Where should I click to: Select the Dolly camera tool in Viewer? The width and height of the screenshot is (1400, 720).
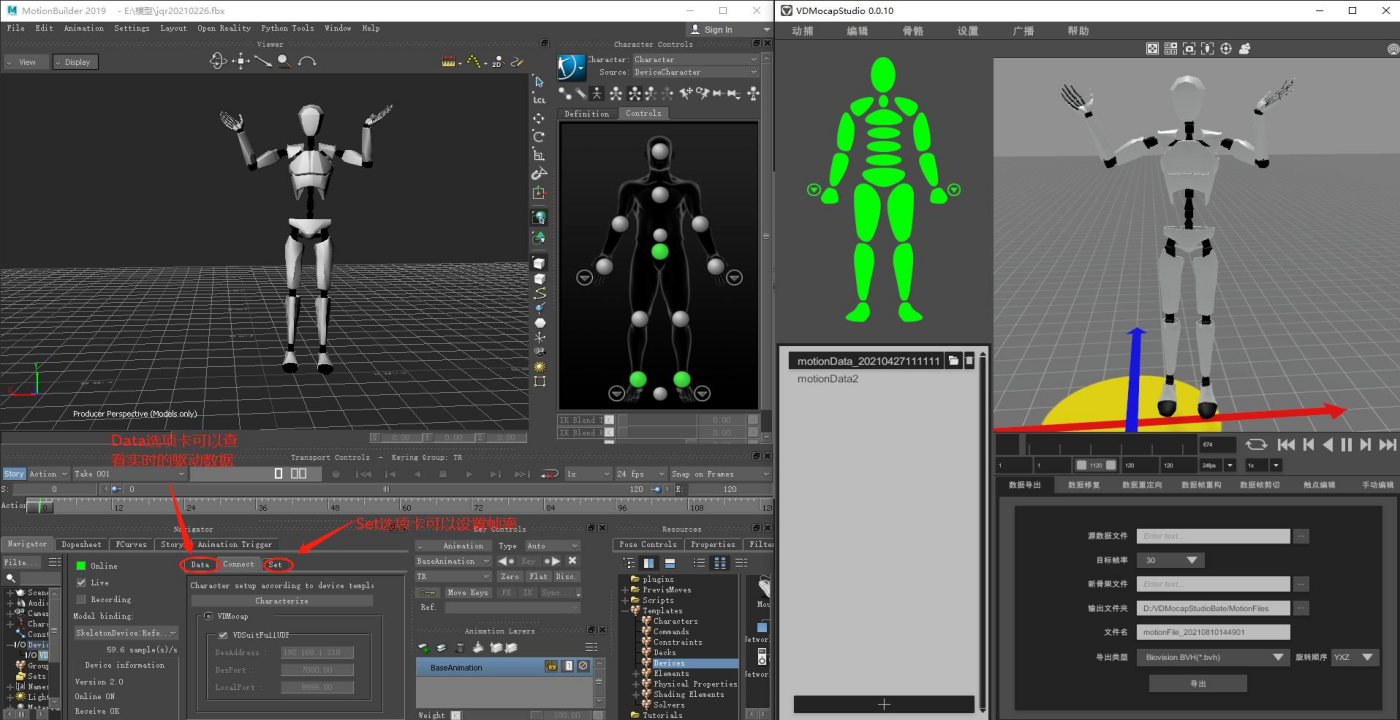pyautogui.click(x=263, y=61)
